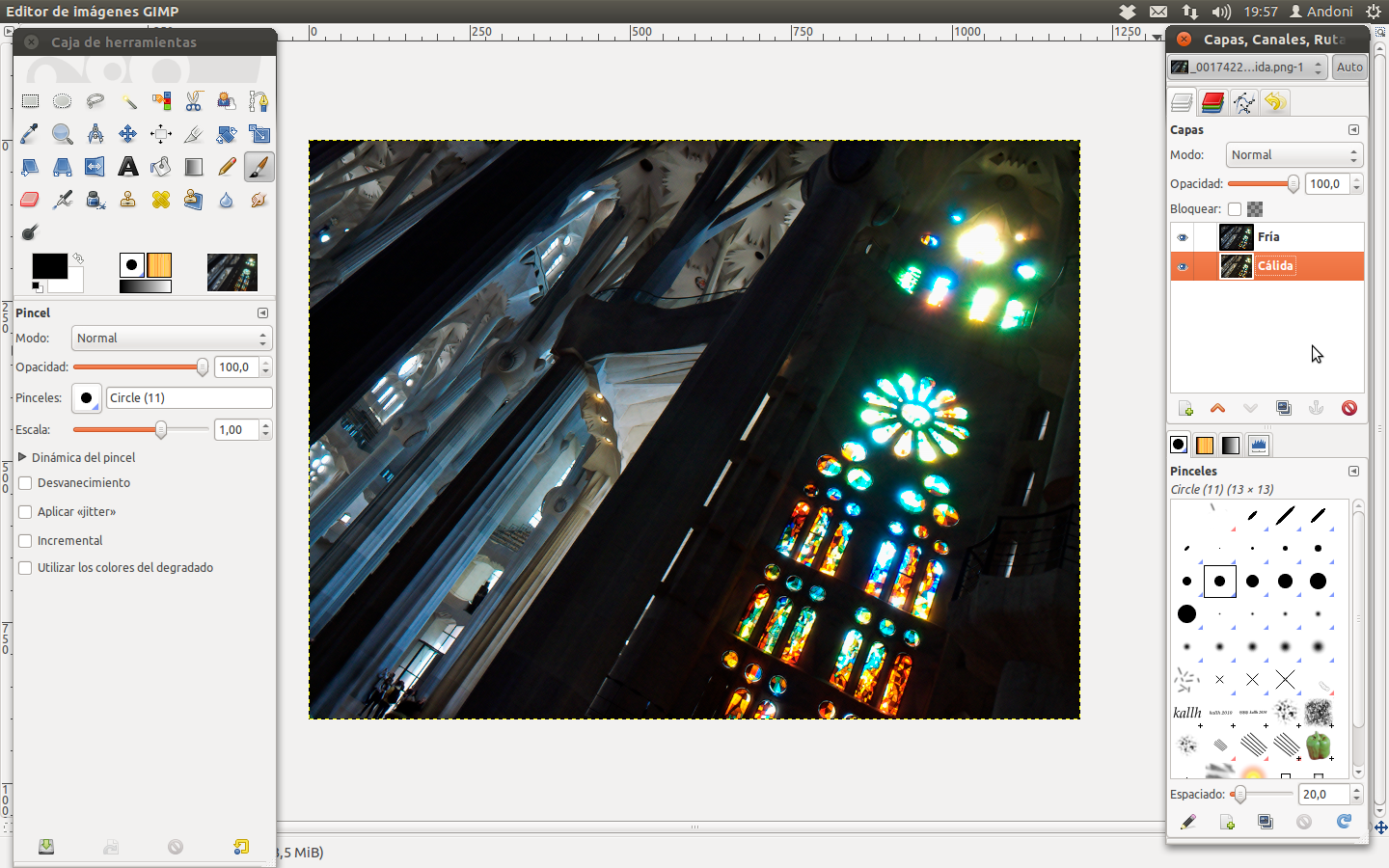The width and height of the screenshot is (1389, 868).
Task: Select the Text tool letter A
Action: coord(128,167)
